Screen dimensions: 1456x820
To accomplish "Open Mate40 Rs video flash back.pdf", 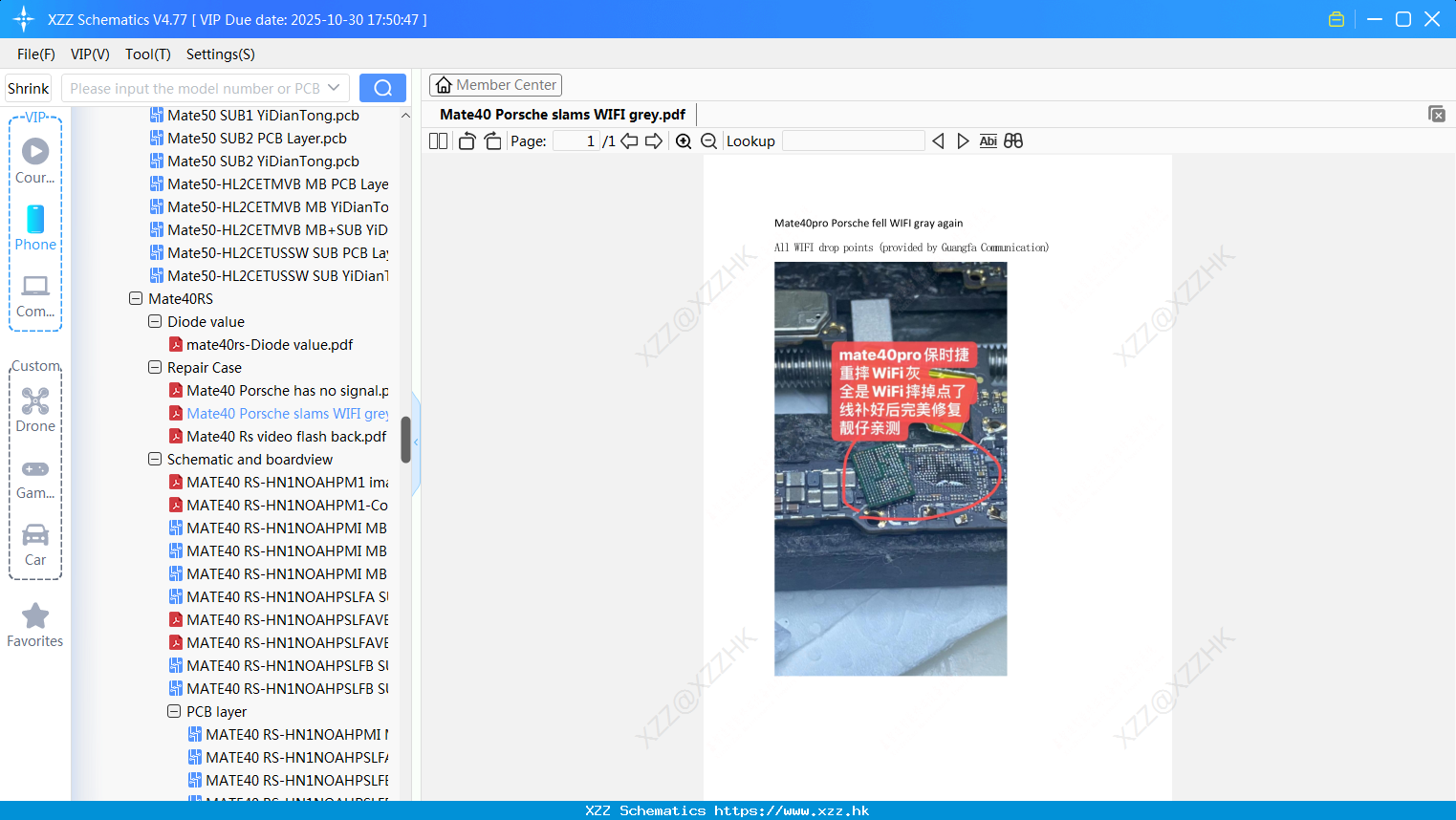I will pyautogui.click(x=278, y=436).
